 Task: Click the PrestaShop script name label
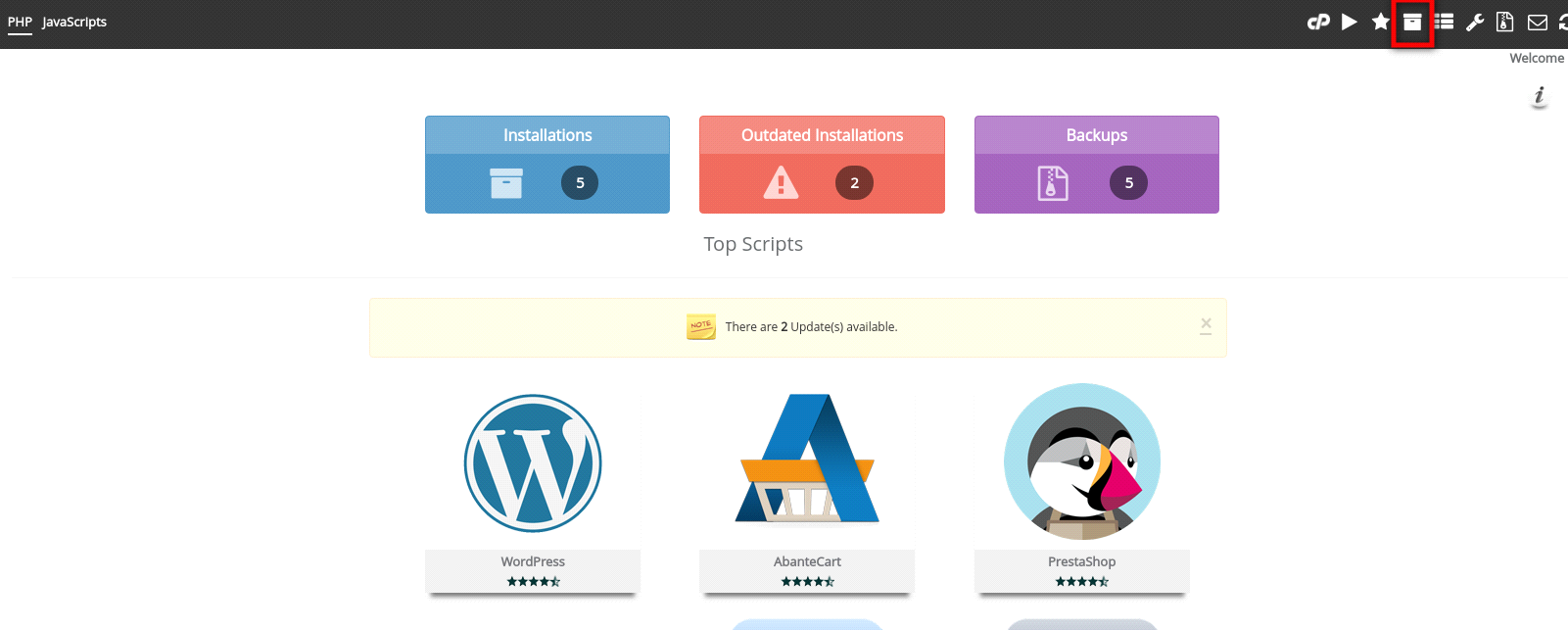(x=1081, y=561)
